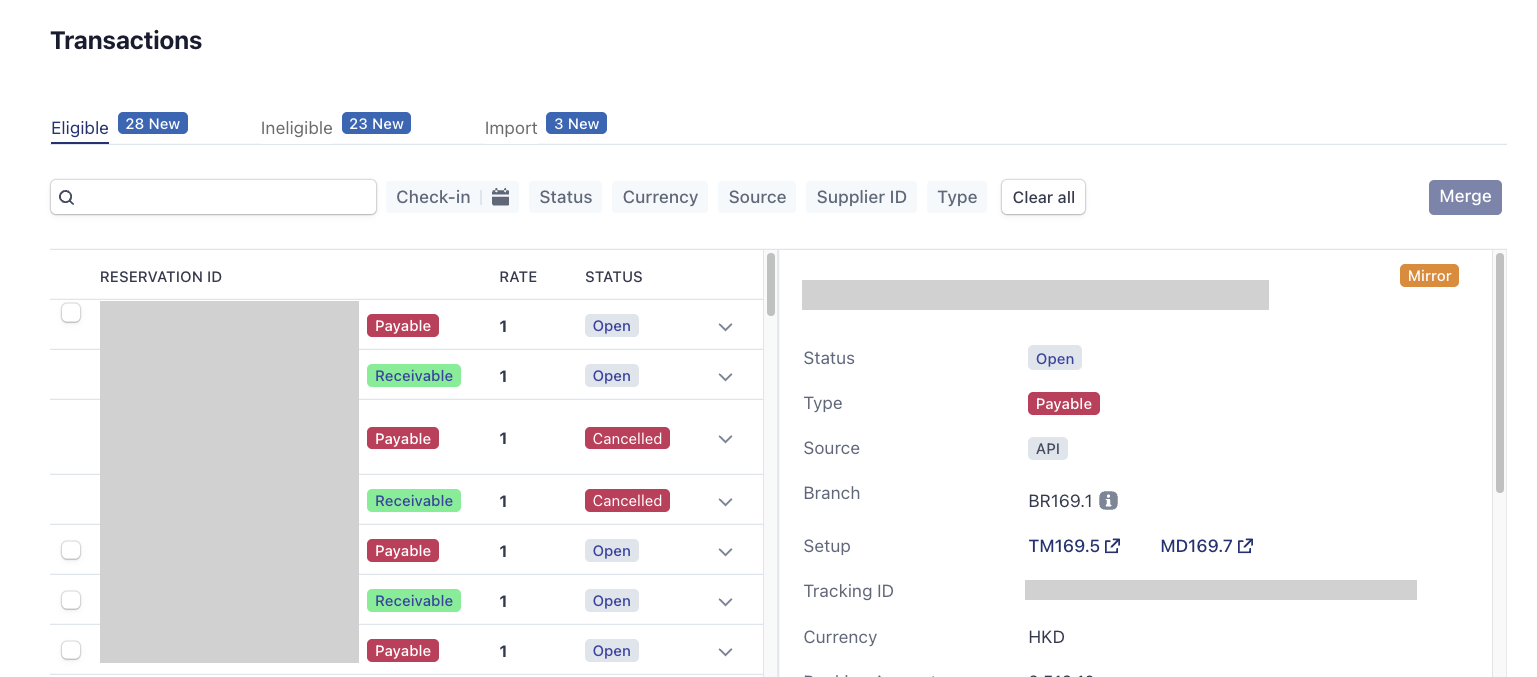Check the box on last Receivable Open row

(x=71, y=601)
